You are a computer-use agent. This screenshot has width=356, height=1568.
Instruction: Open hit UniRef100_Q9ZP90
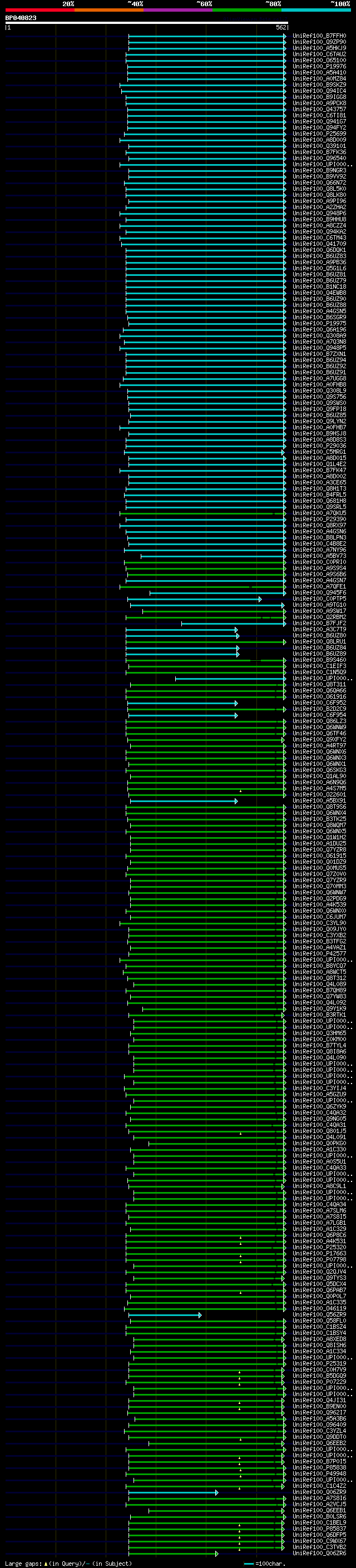pos(319,42)
